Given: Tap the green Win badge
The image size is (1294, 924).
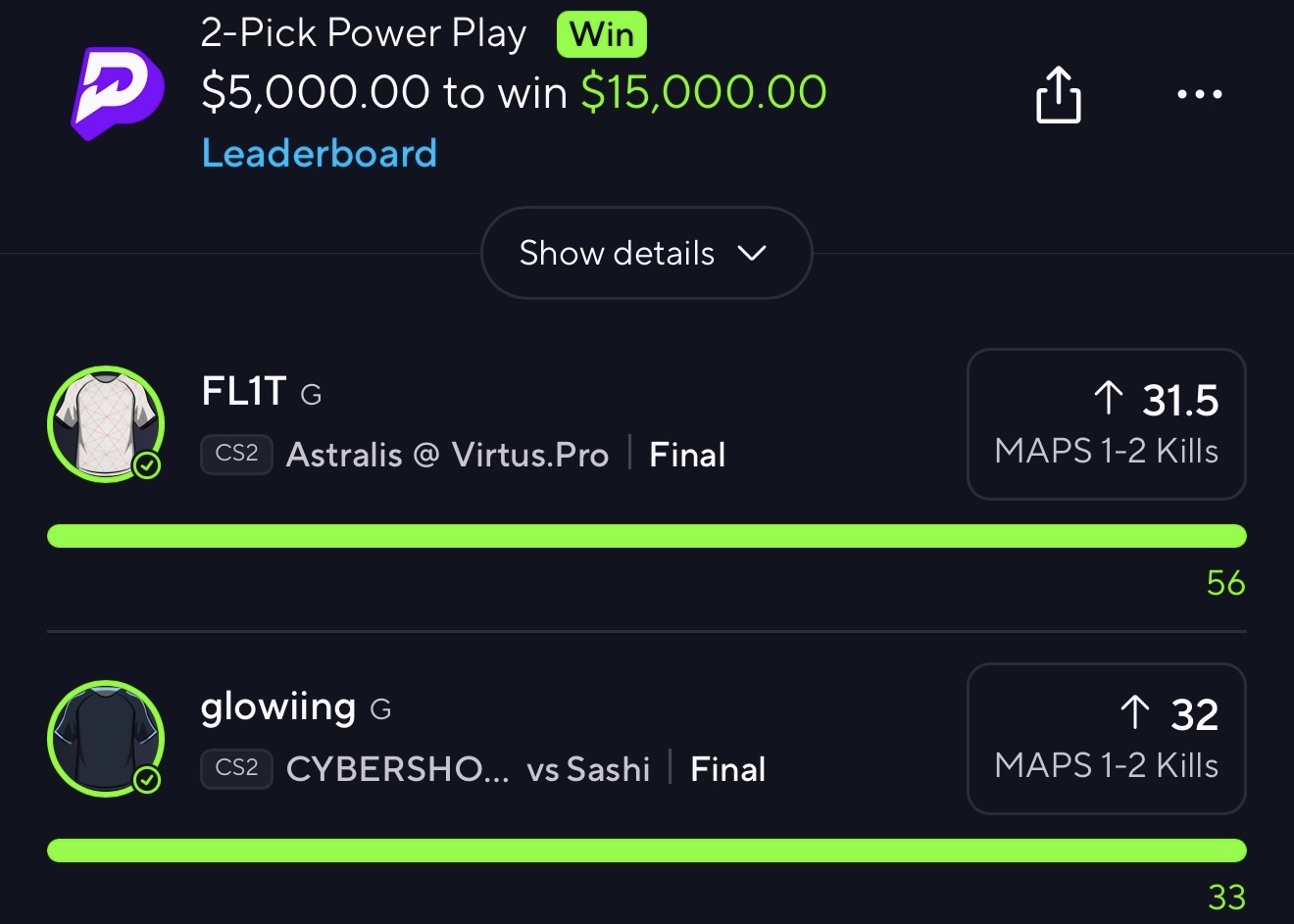Looking at the screenshot, I should pyautogui.click(x=602, y=35).
